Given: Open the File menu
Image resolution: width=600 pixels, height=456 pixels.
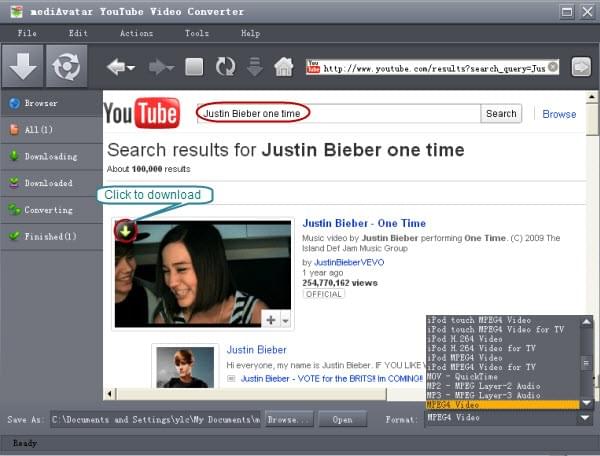Looking at the screenshot, I should point(27,33).
